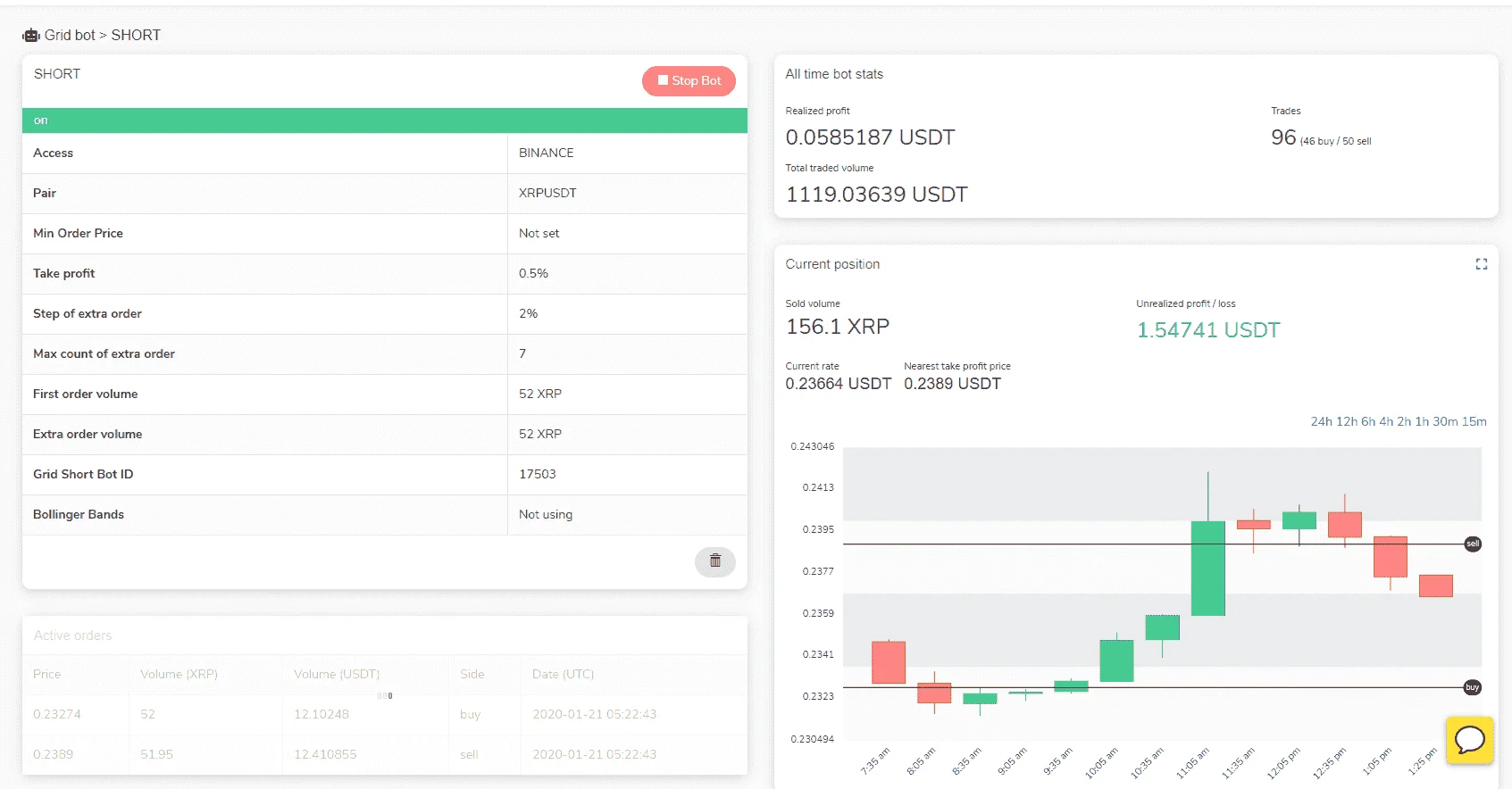Expand chart with fullscreen icon

click(1482, 264)
